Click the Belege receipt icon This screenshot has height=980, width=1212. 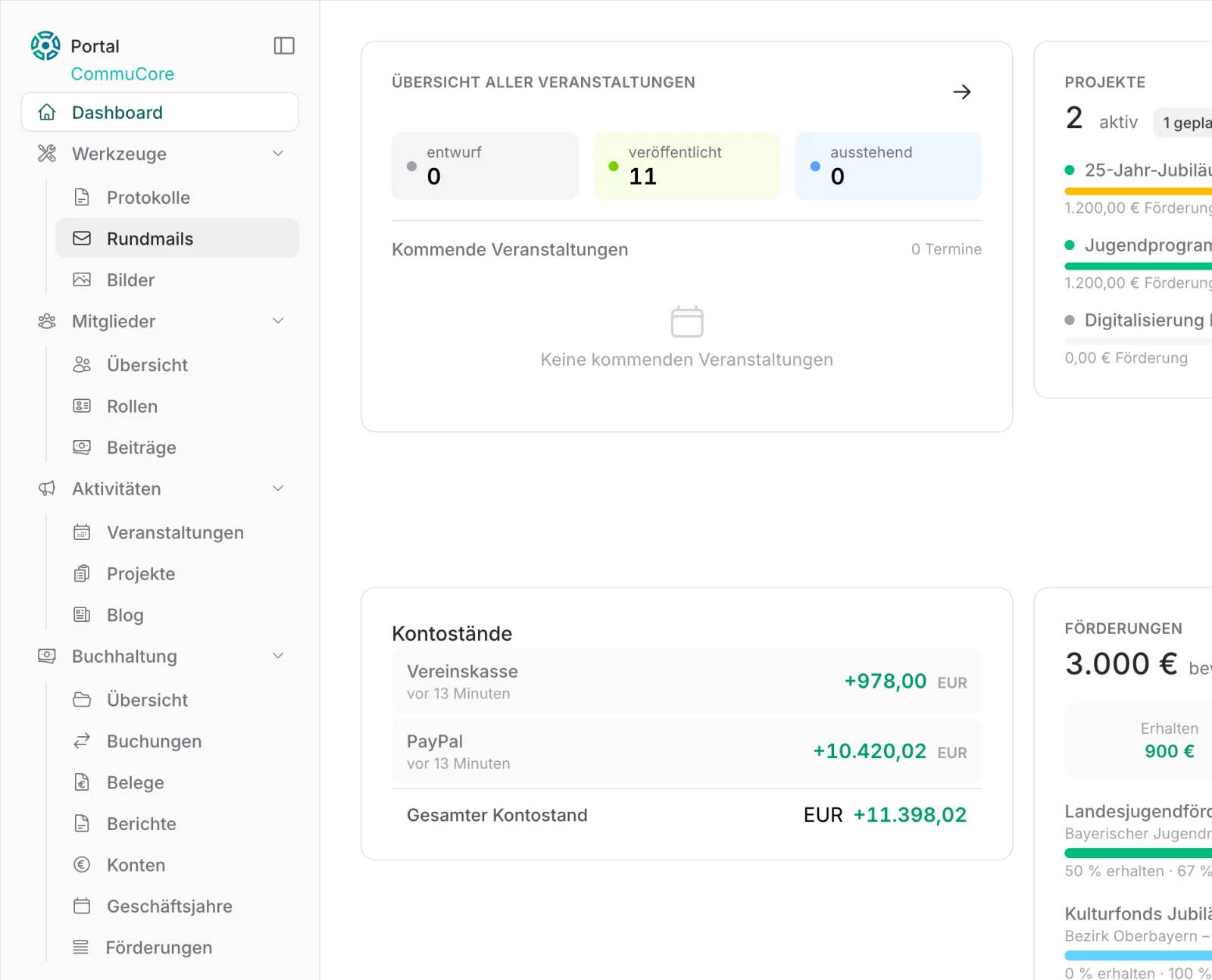point(82,782)
